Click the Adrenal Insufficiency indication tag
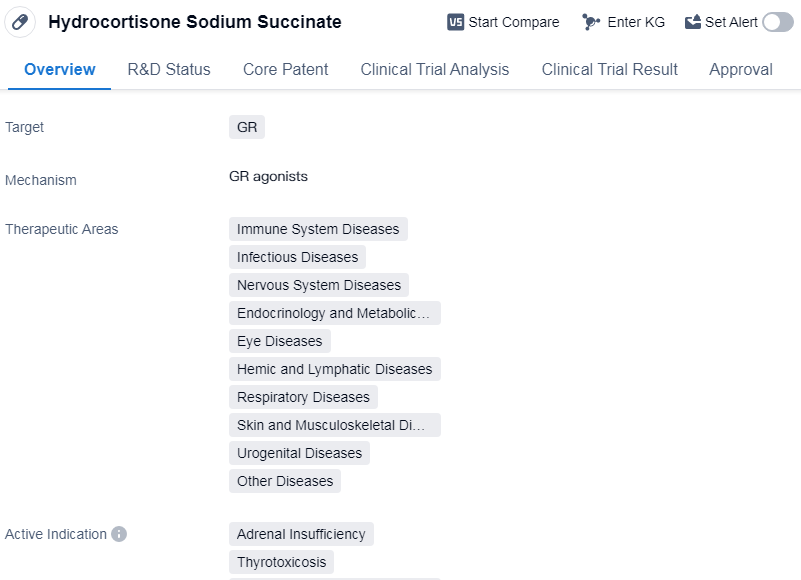The width and height of the screenshot is (801, 580). click(x=301, y=534)
